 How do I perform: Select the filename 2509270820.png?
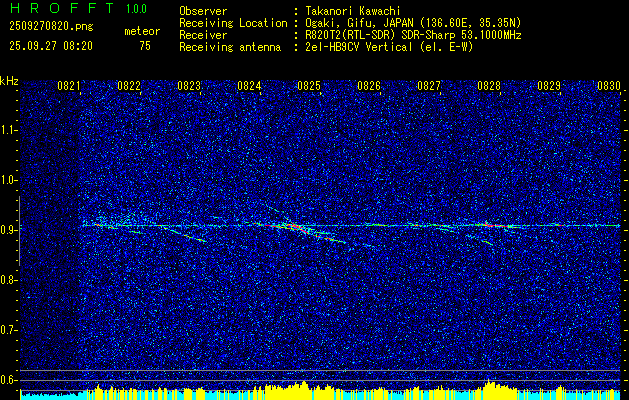(x=51, y=27)
